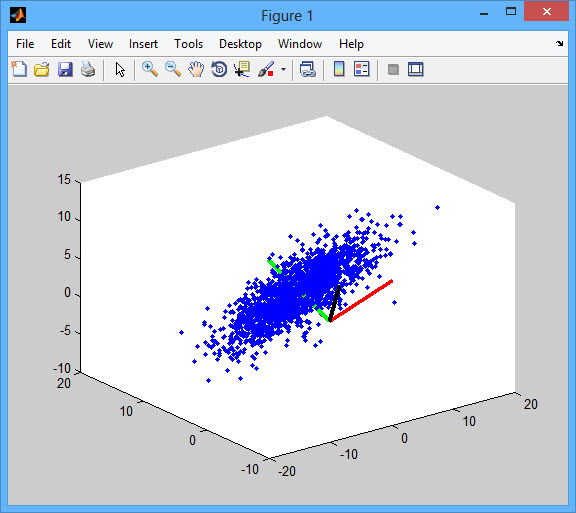Viewport: 576px width, 513px height.
Task: Toggle the Data Cursor tool
Action: [242, 69]
